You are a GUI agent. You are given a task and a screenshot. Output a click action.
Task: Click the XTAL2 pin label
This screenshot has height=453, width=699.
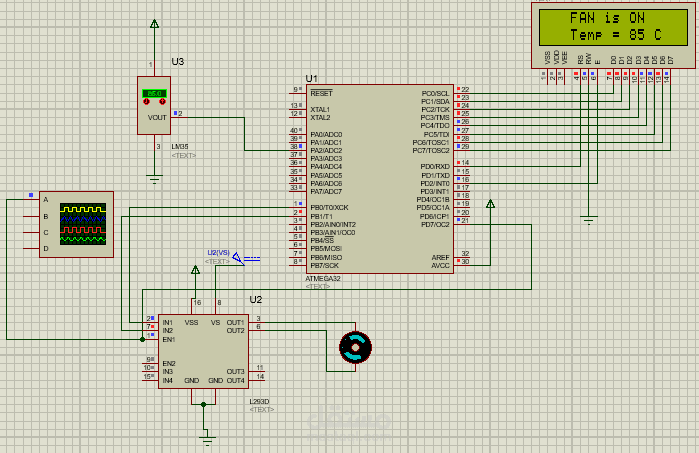320,118
